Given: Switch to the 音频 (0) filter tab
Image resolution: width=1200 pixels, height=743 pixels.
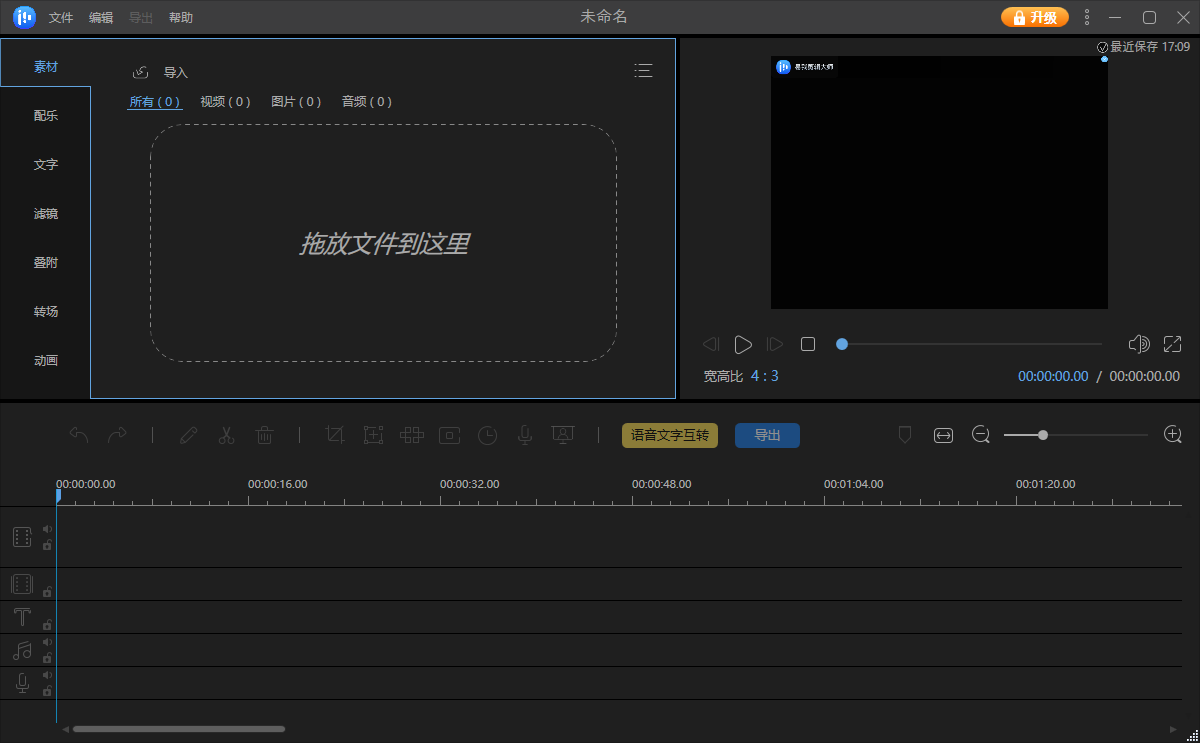Looking at the screenshot, I should tap(367, 101).
